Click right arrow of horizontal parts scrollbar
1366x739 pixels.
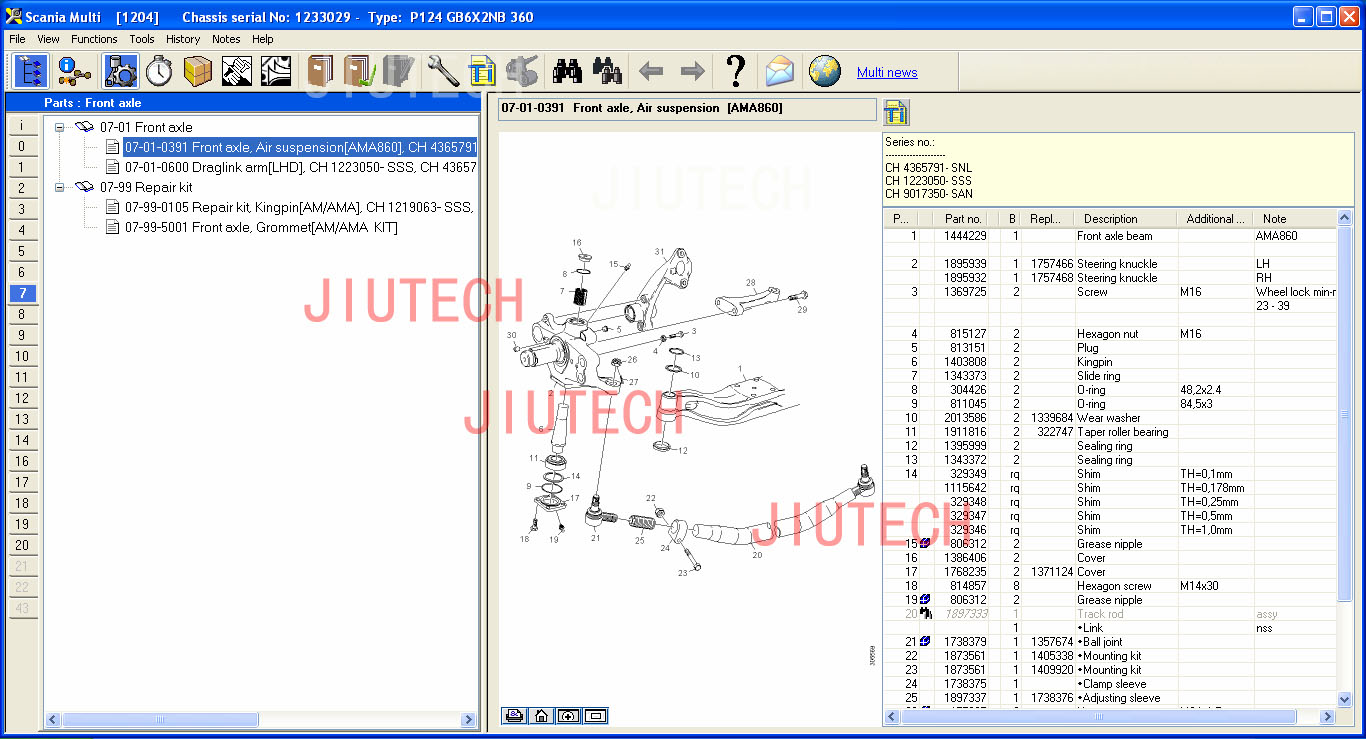(x=1328, y=717)
